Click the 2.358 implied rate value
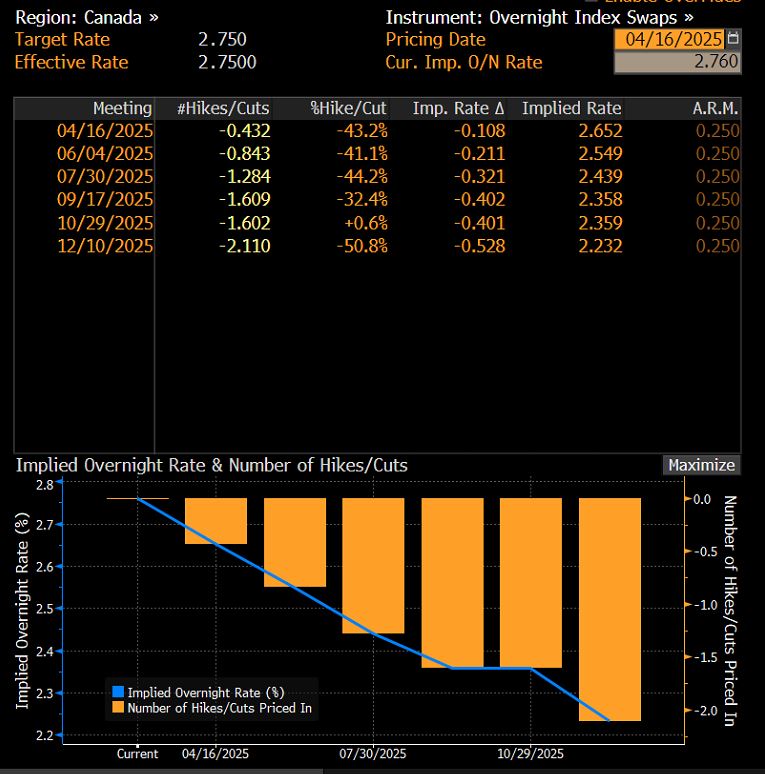Screen dimensions: 765x774 600,199
